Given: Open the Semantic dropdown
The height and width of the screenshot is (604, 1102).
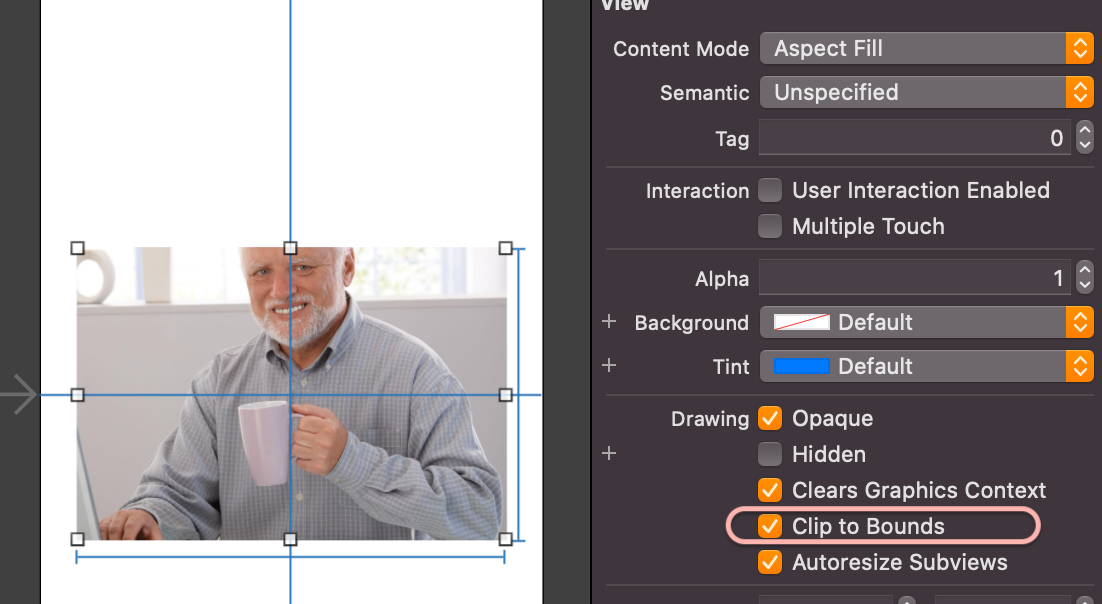Looking at the screenshot, I should pos(1080,92).
